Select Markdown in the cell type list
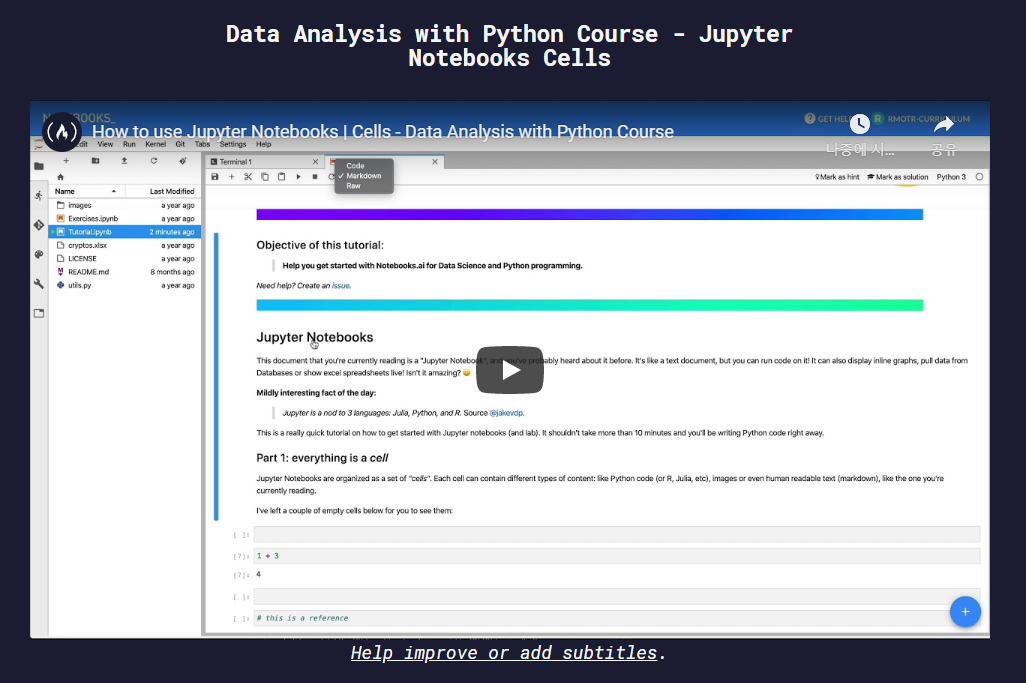1026x683 pixels. click(x=363, y=175)
